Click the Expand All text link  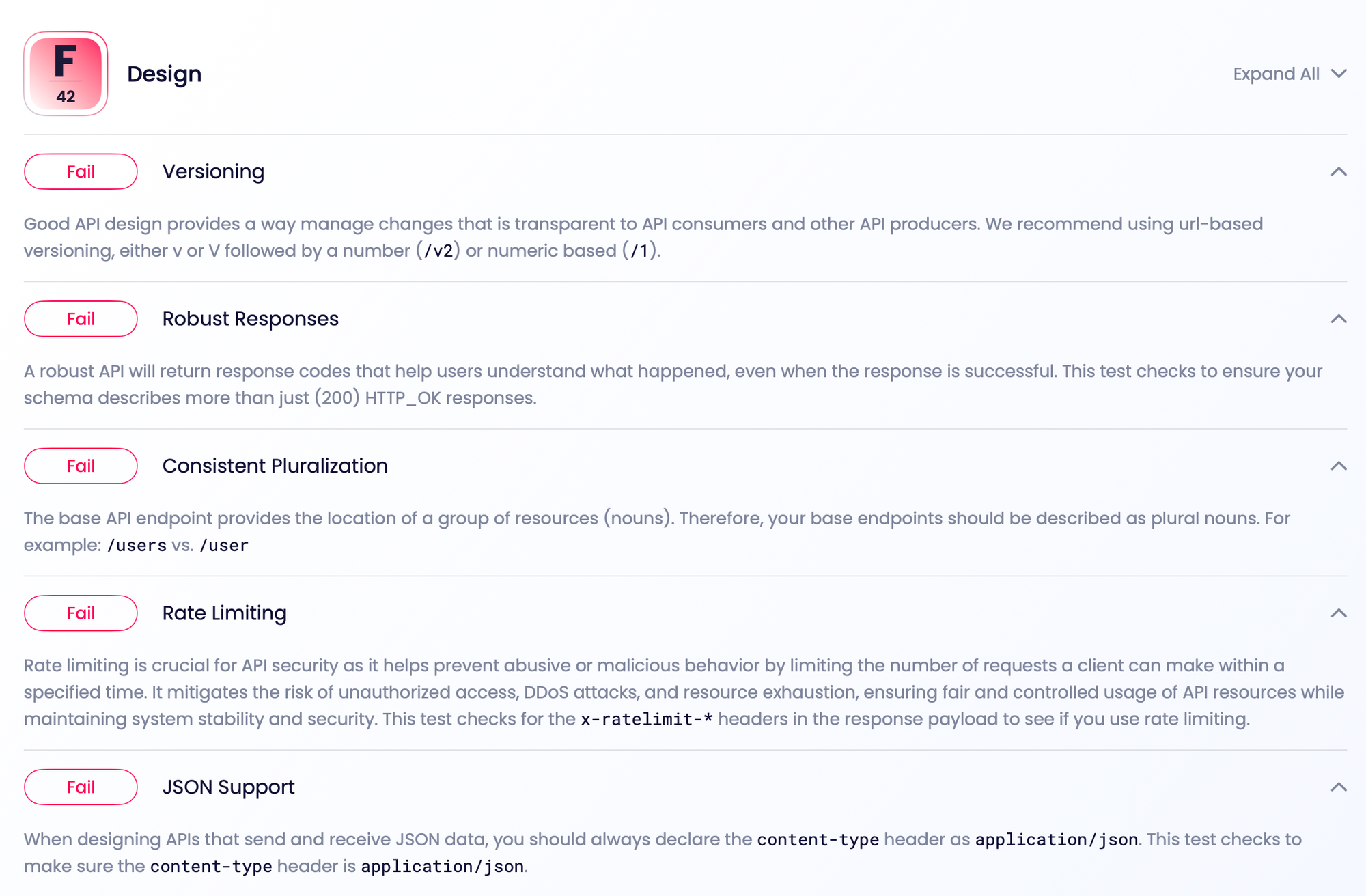coord(1276,74)
